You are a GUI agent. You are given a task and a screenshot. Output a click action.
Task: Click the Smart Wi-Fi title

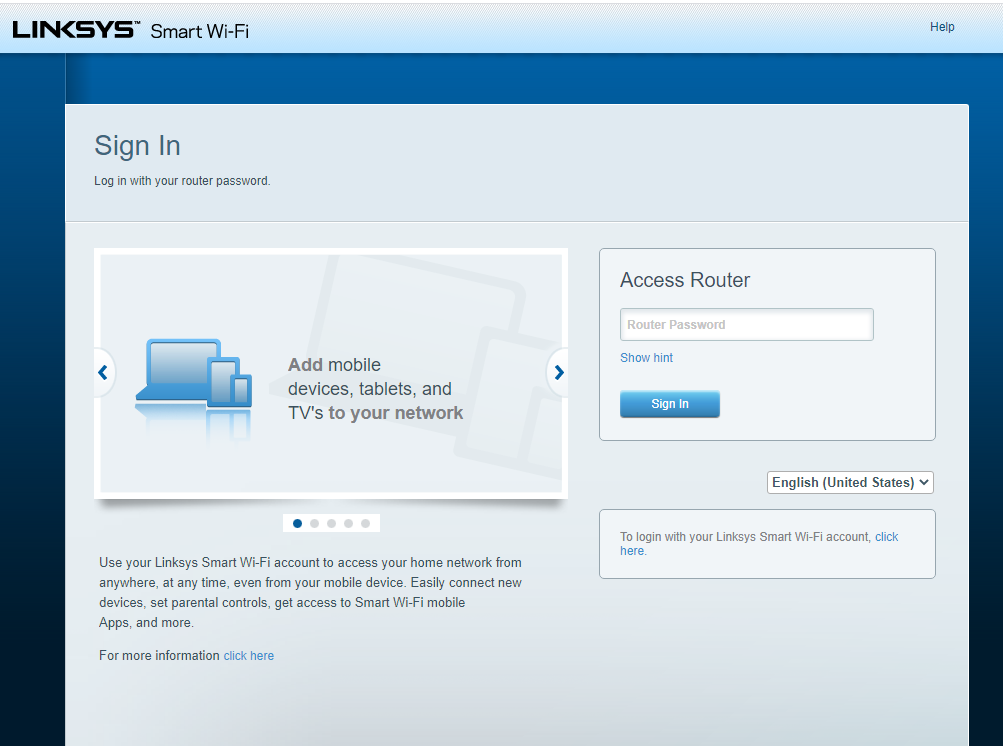click(202, 31)
